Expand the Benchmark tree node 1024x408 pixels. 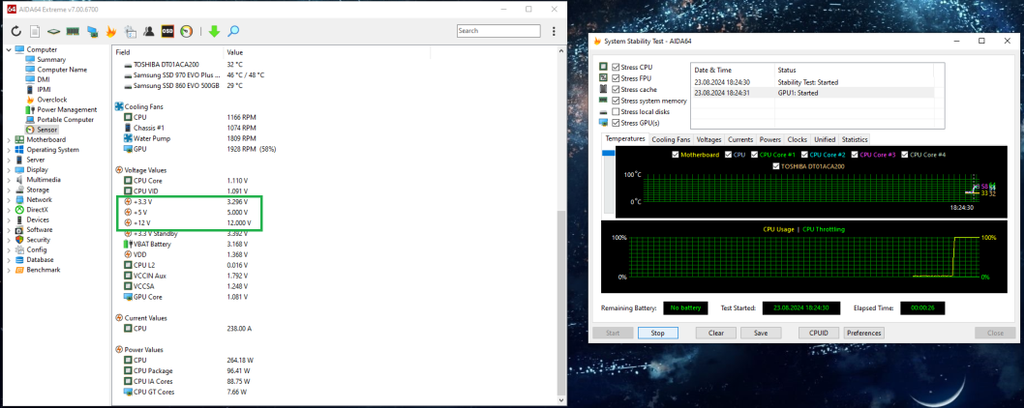click(8, 270)
